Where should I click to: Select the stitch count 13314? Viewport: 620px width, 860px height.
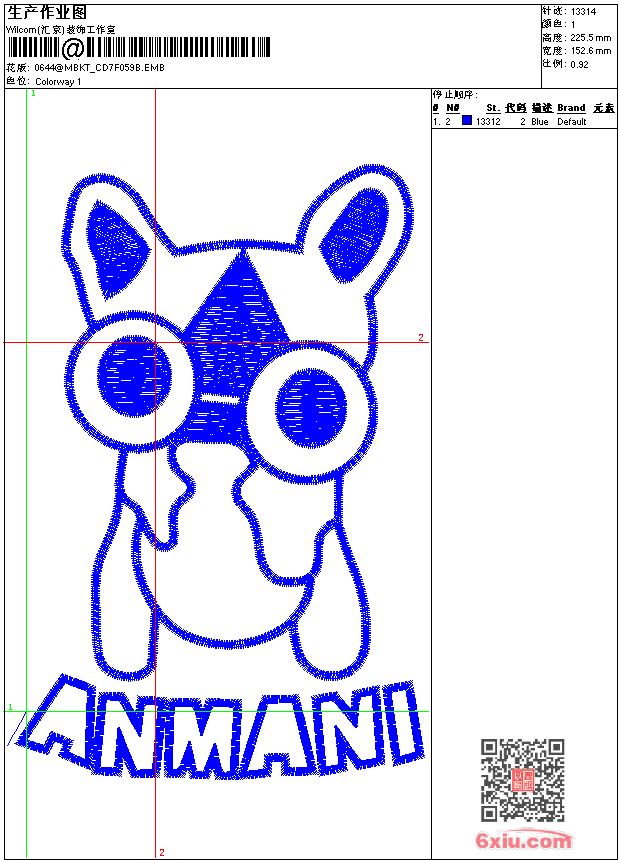[583, 12]
